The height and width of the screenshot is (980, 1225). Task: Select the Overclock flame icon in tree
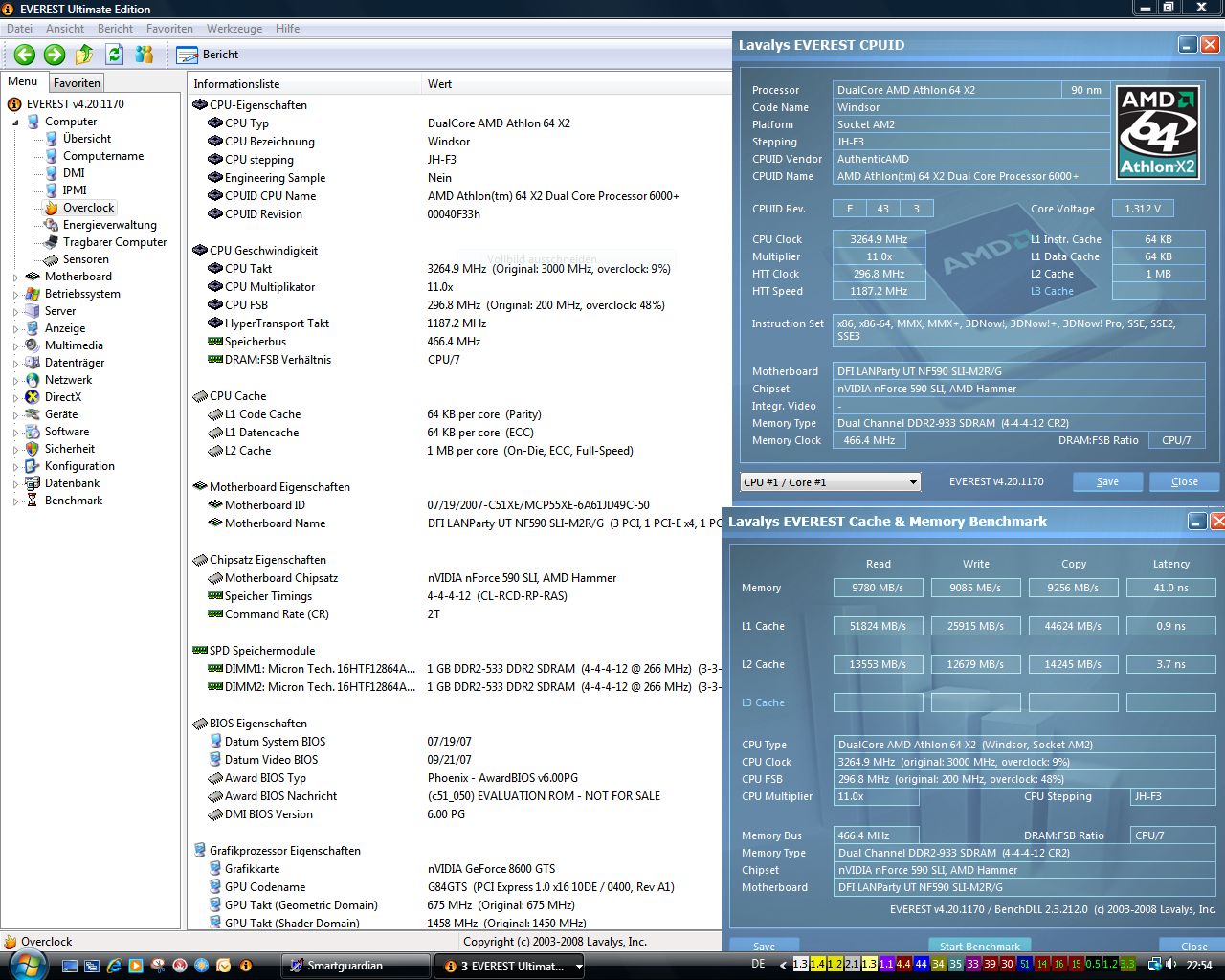tap(51, 208)
